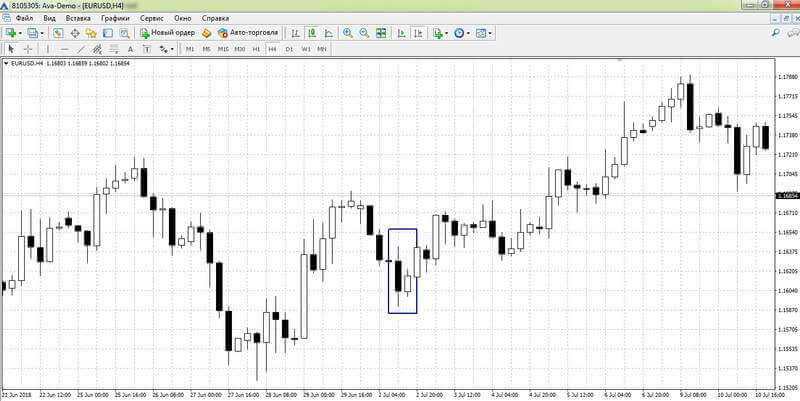Expand the indicators list dropdown arrow
The image size is (800, 401).
[446, 33]
